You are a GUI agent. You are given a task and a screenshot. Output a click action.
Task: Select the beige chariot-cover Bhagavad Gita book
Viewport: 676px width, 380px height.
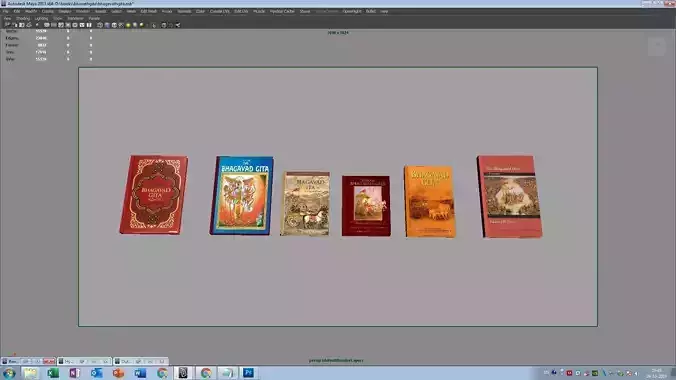(x=305, y=204)
